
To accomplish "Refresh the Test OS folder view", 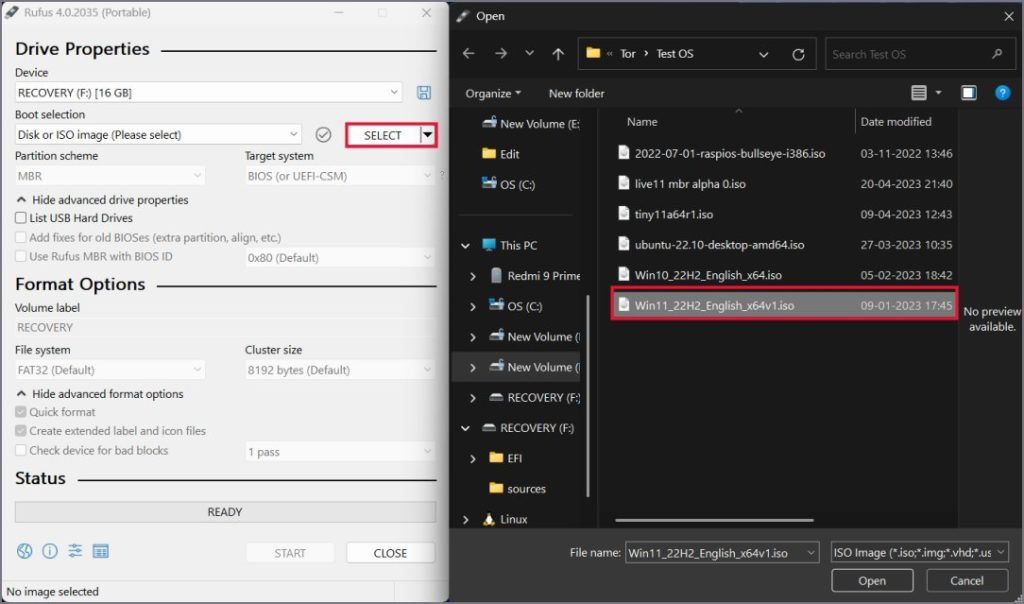I will [798, 54].
